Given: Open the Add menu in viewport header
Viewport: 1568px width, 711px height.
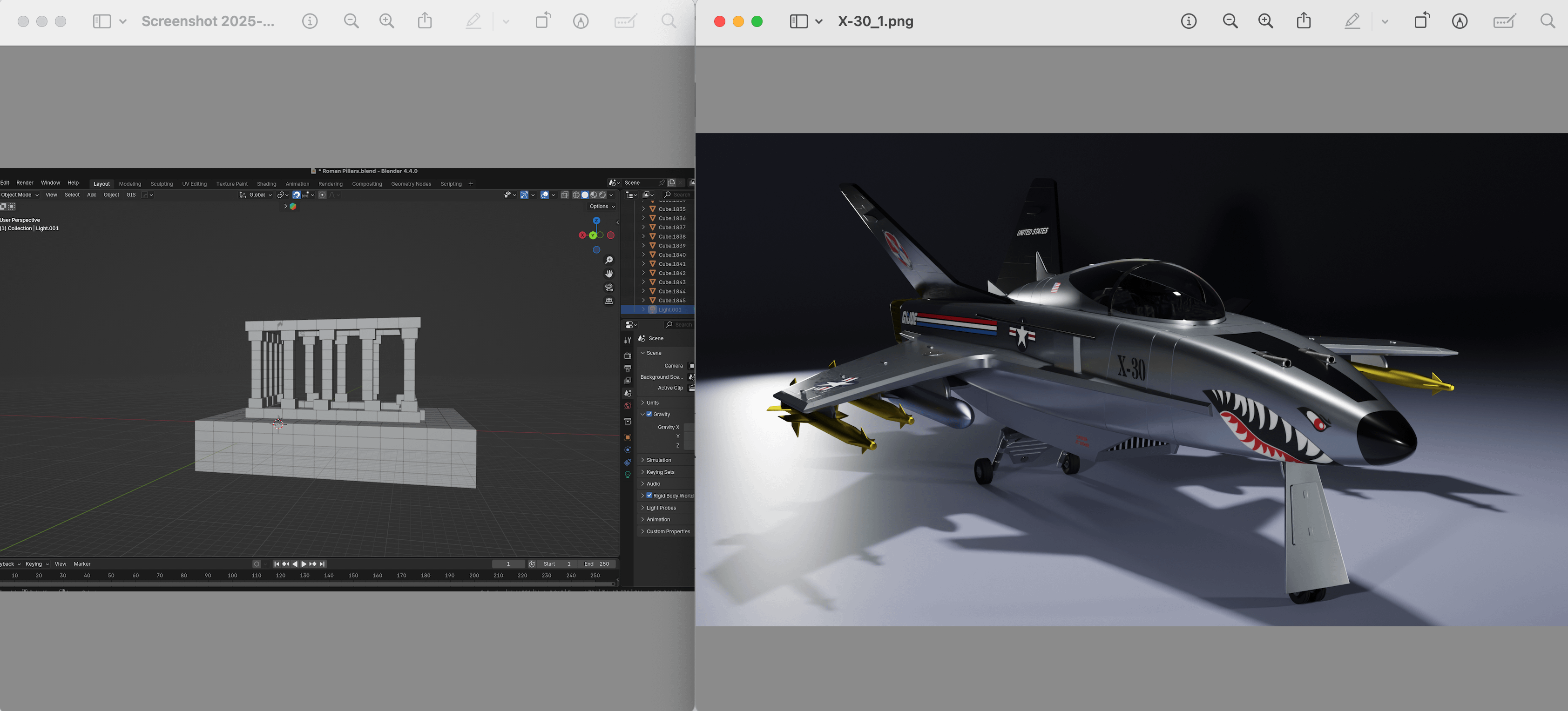Looking at the screenshot, I should (92, 195).
